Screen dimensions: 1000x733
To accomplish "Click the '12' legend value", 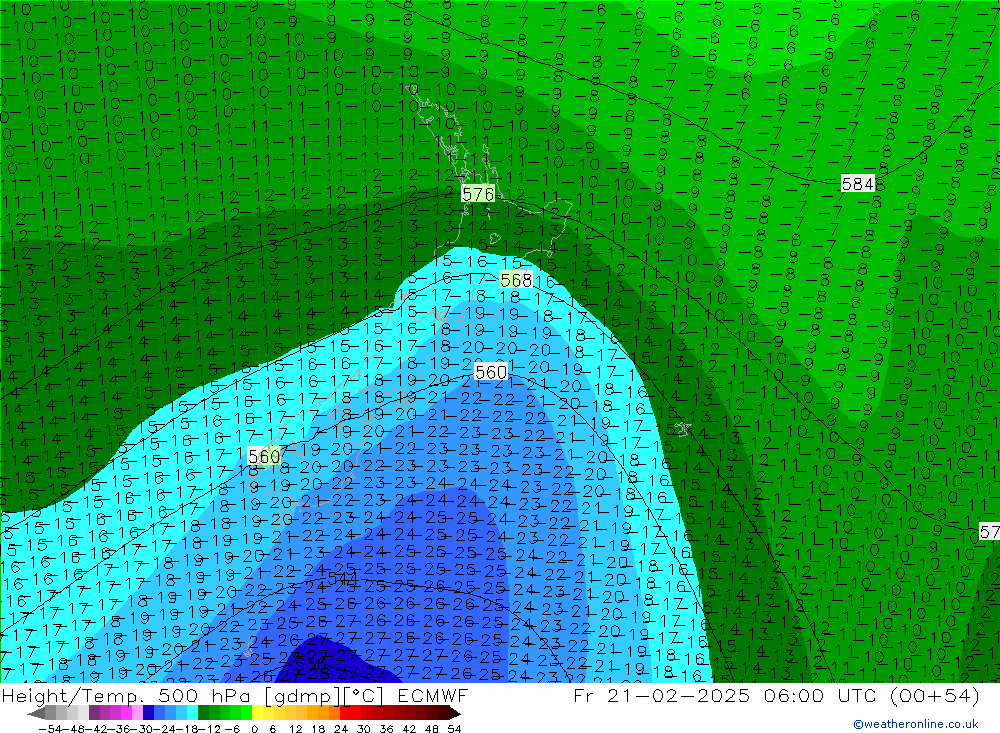I will tap(295, 729).
